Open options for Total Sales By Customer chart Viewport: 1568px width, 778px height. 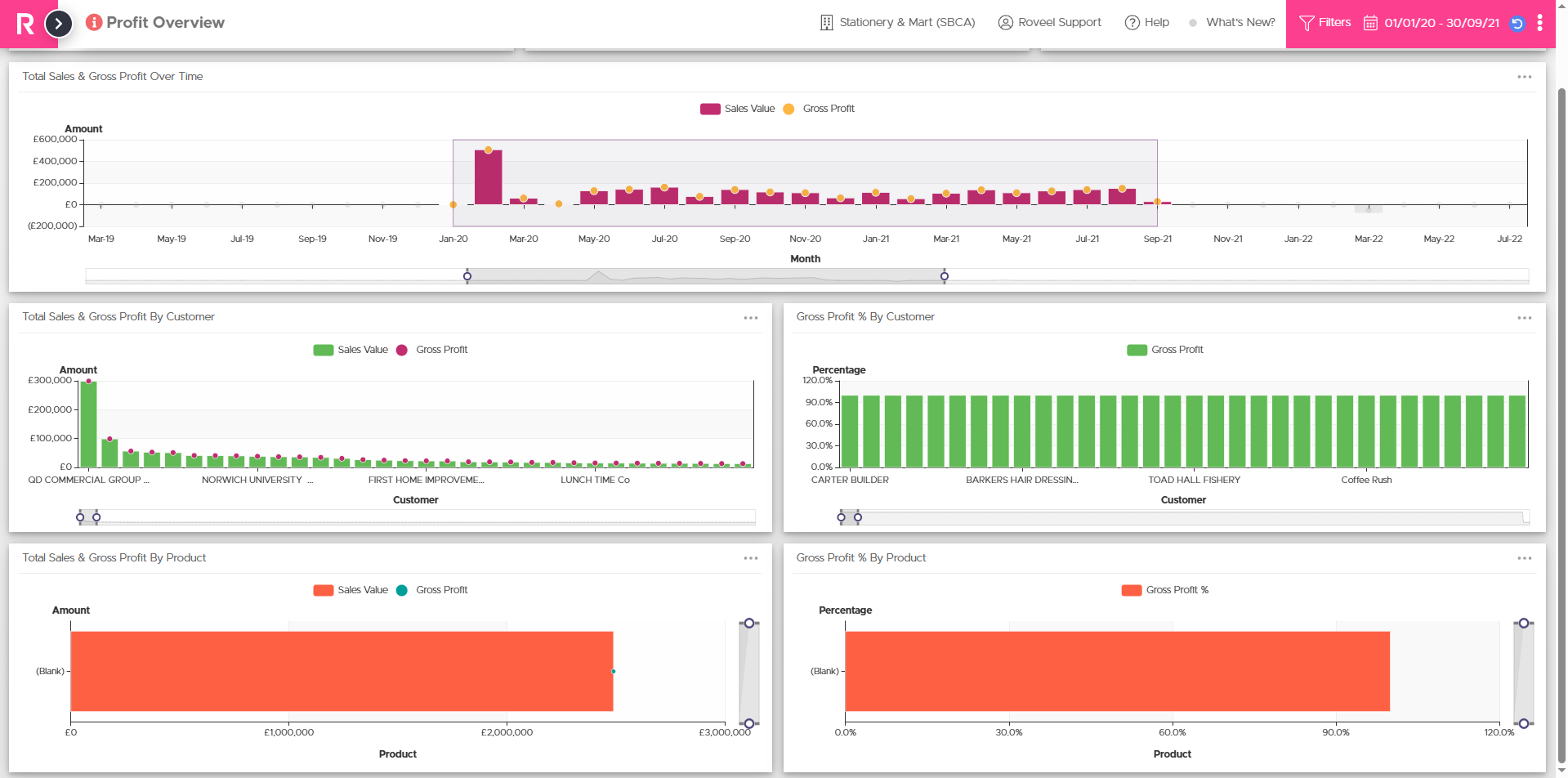pos(751,318)
